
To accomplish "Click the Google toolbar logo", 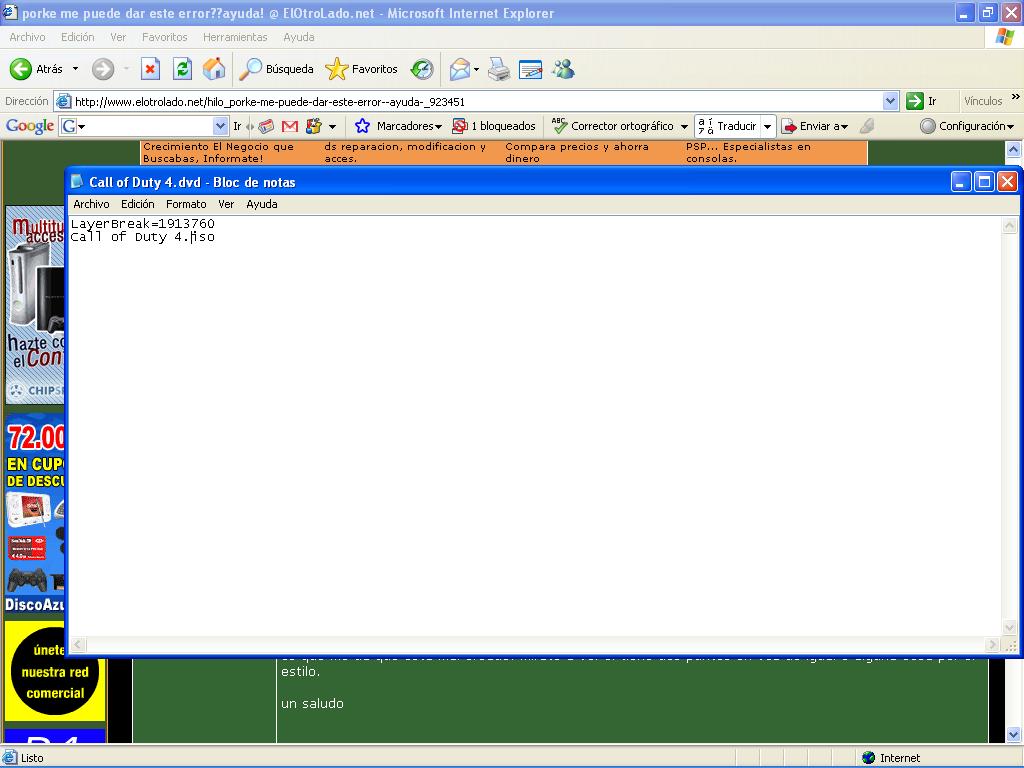I will 29,126.
